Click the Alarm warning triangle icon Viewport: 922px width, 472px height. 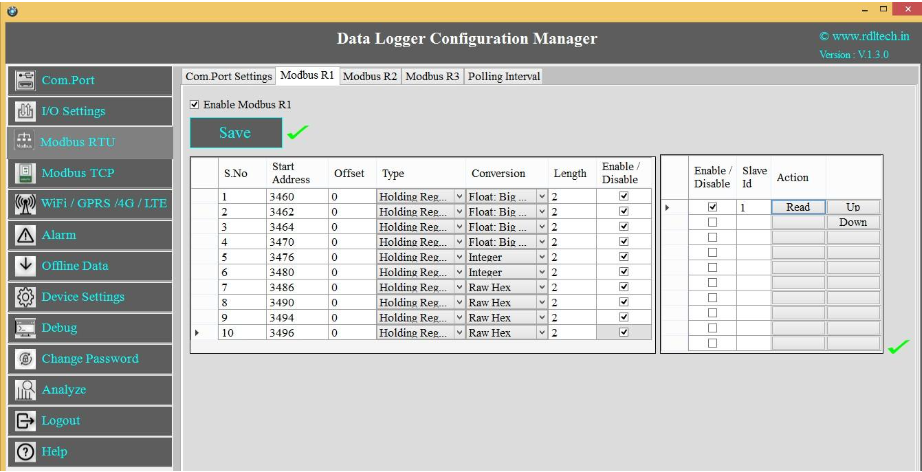coord(25,235)
